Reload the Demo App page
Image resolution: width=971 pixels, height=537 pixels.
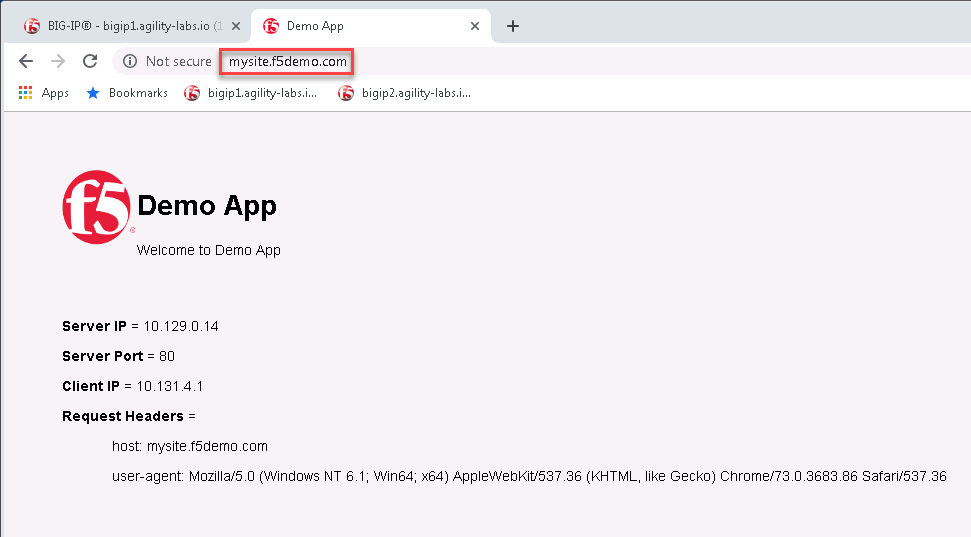[90, 61]
